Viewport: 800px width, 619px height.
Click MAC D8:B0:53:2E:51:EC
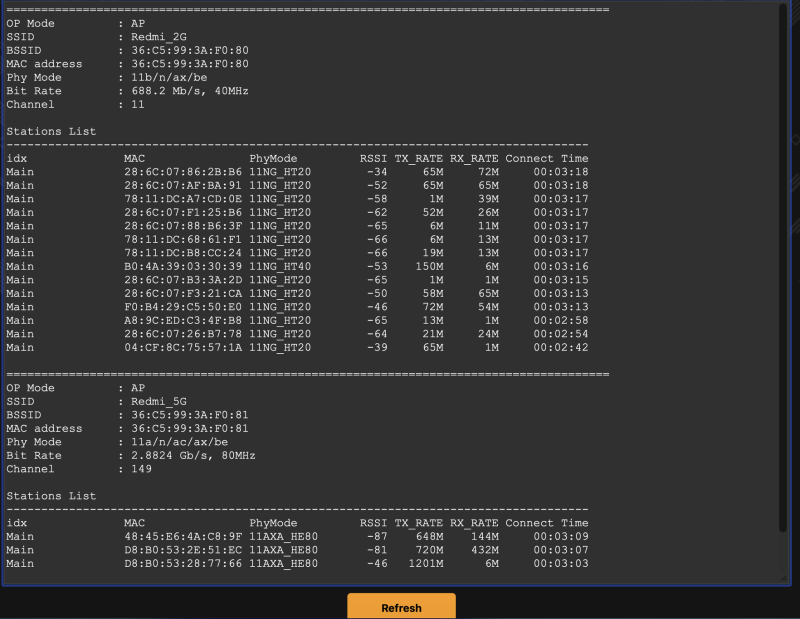(x=183, y=550)
